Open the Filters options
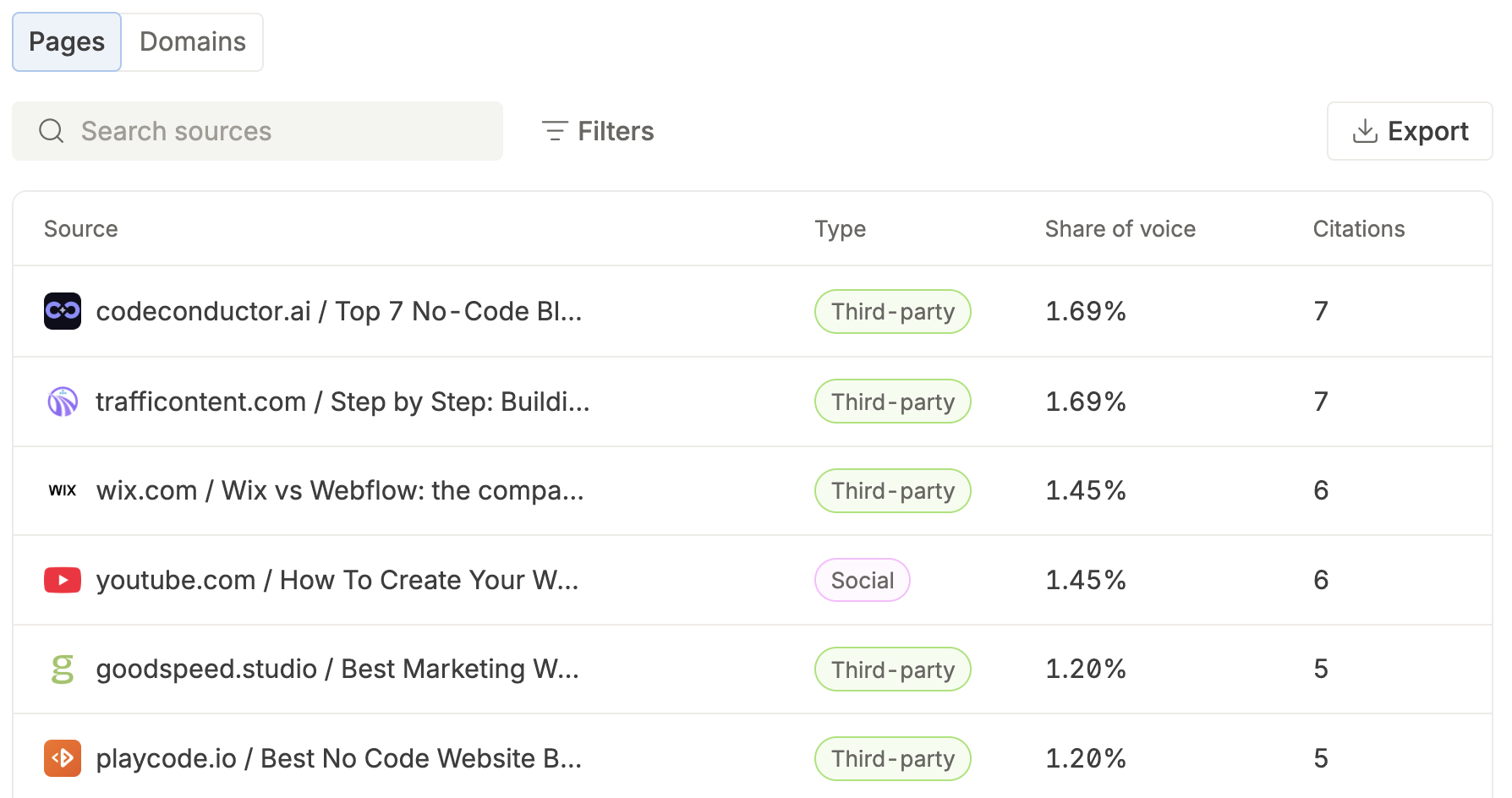Image resolution: width=1512 pixels, height=798 pixels. point(598,131)
